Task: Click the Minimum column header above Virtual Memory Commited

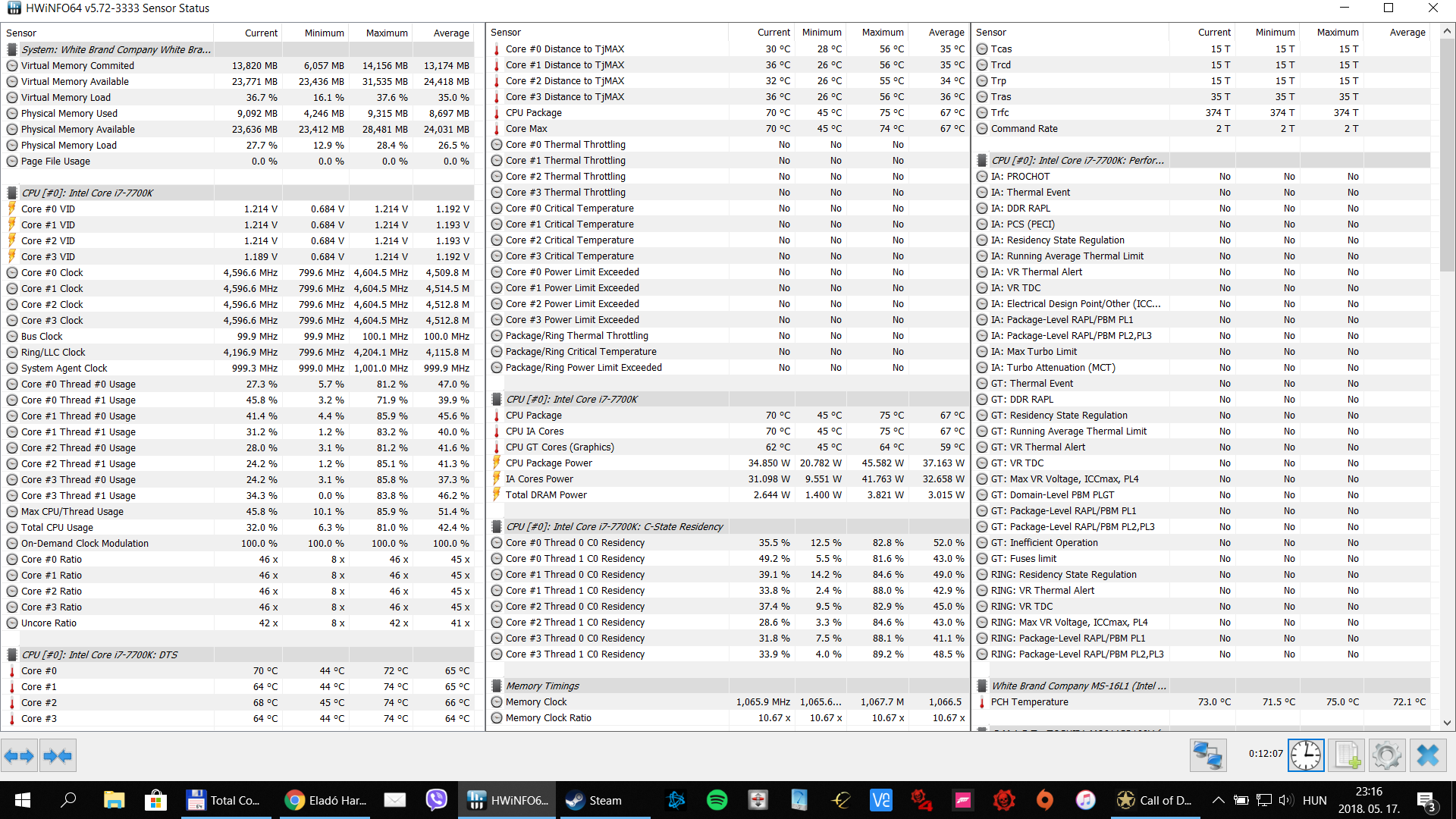Action: pos(314,33)
